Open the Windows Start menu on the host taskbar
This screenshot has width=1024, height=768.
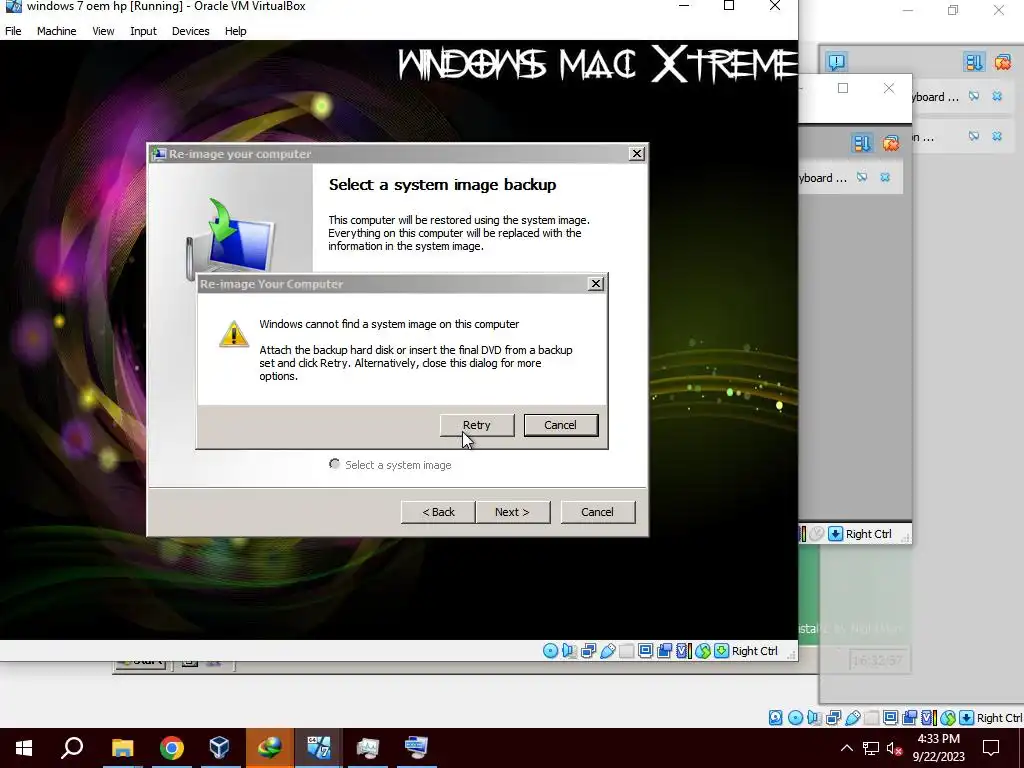(24, 748)
